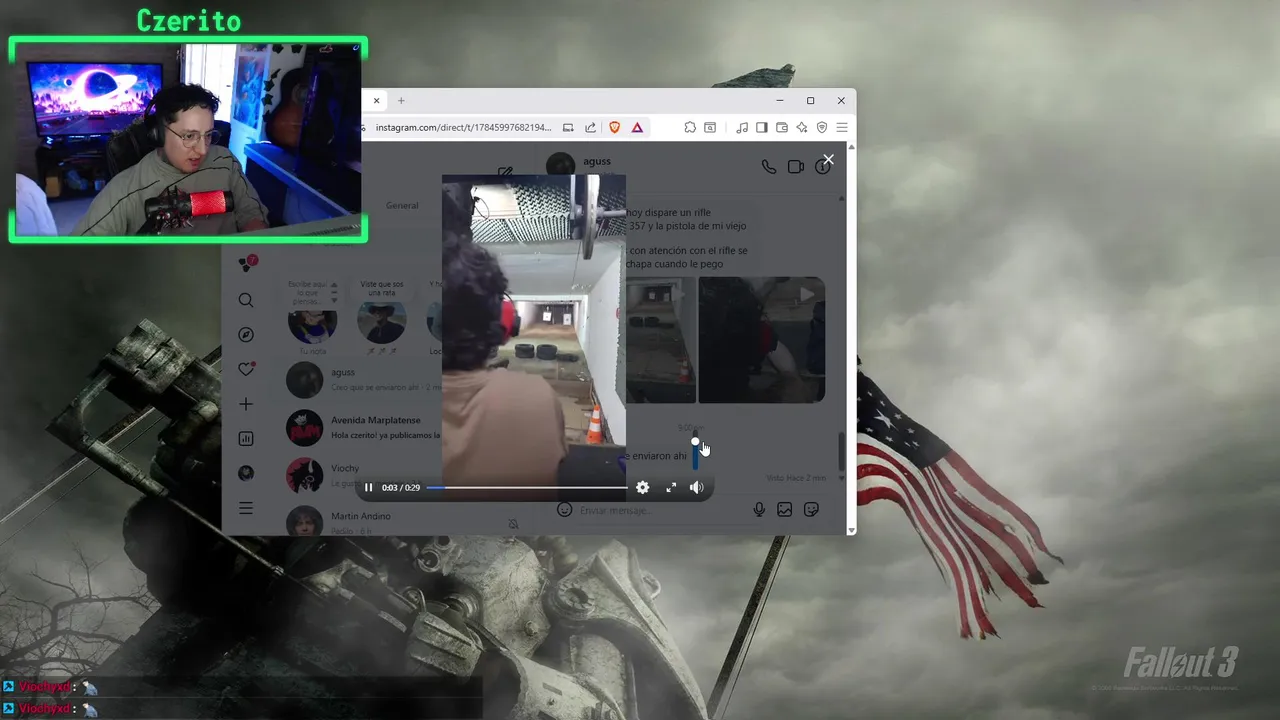This screenshot has width=1280, height=720.
Task: Record voice message microphone icon
Action: [759, 510]
